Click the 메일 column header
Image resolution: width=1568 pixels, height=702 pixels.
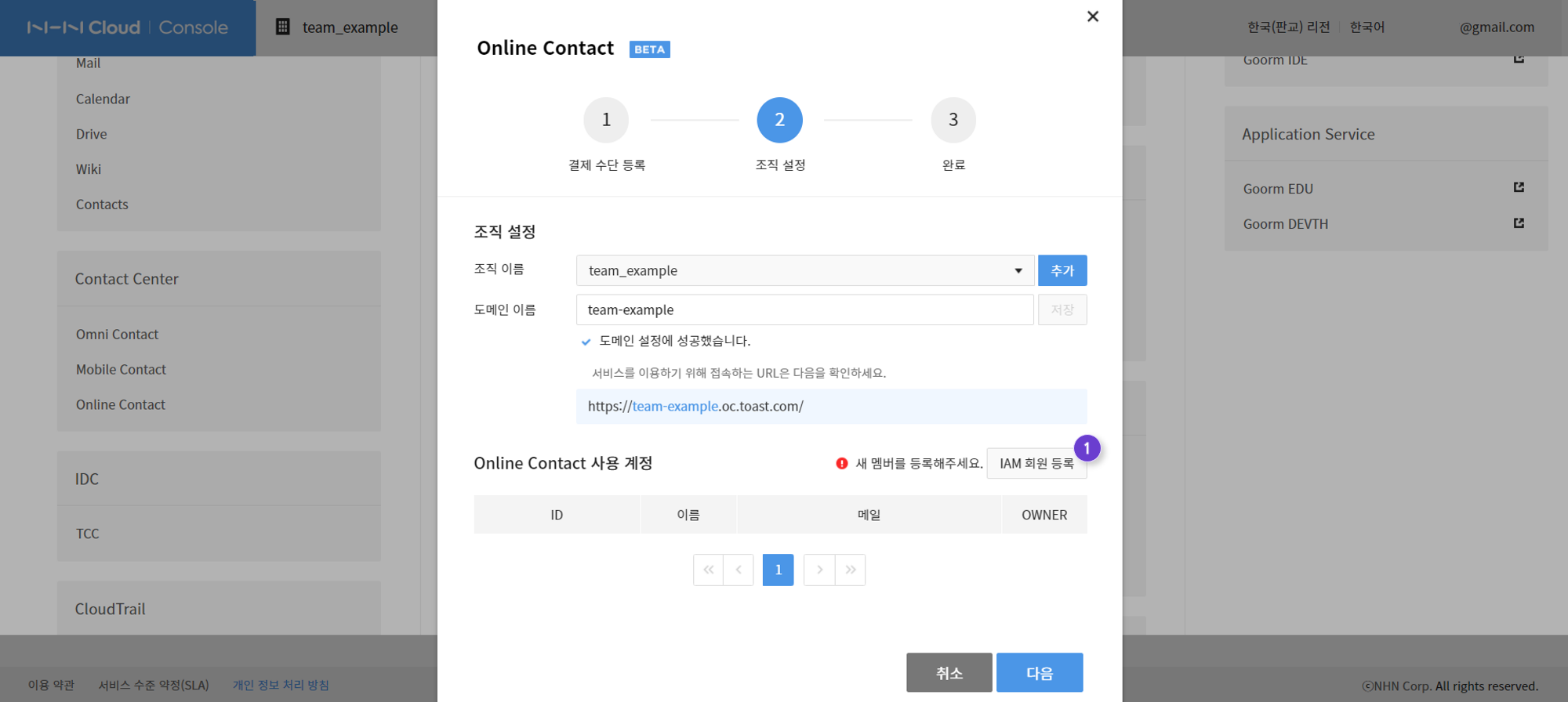869,515
